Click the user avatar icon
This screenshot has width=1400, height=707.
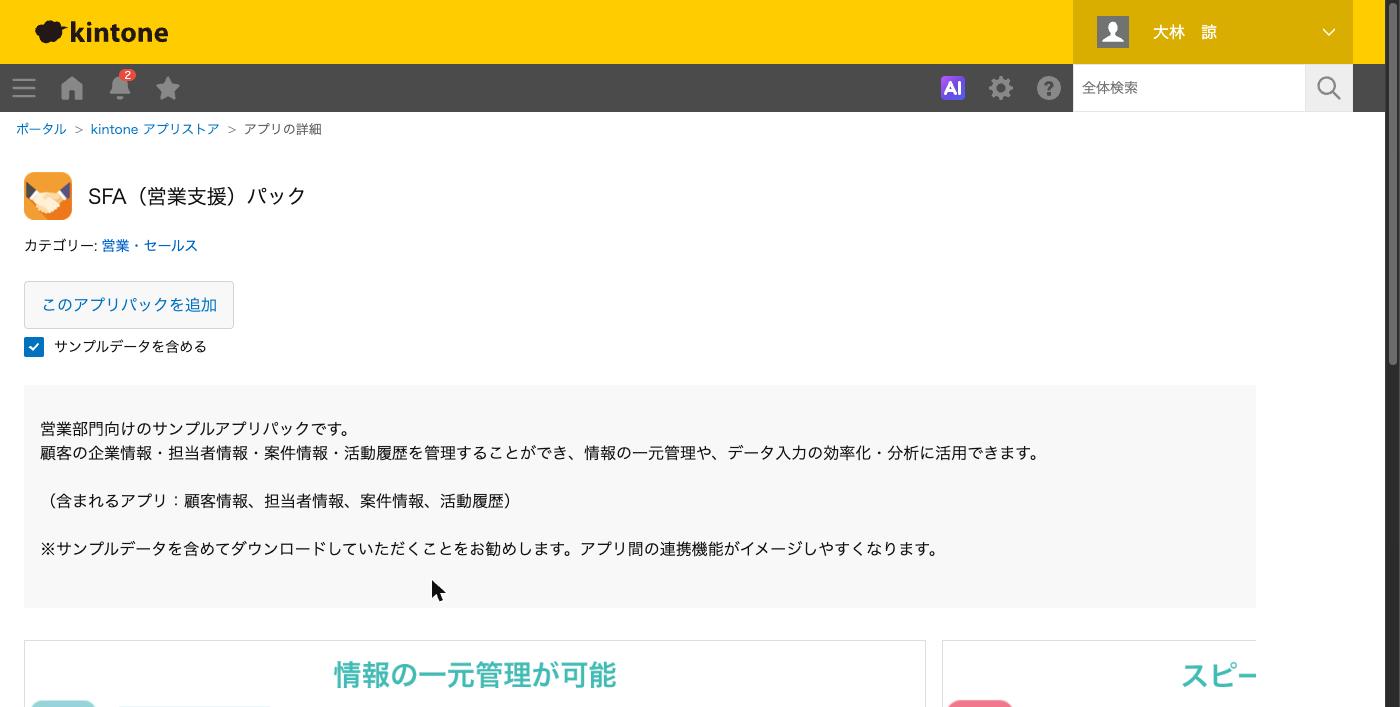(1113, 32)
